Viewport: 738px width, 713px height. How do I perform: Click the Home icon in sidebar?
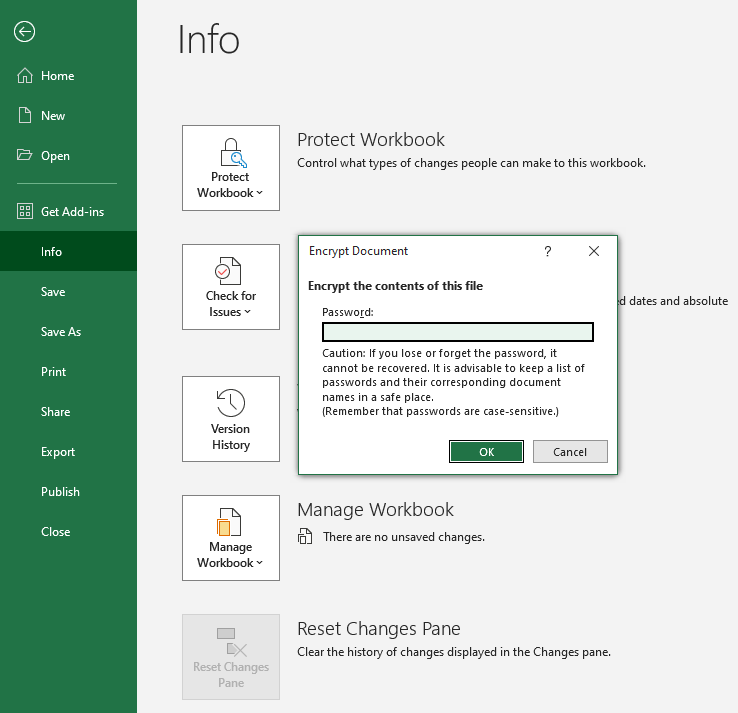(25, 76)
